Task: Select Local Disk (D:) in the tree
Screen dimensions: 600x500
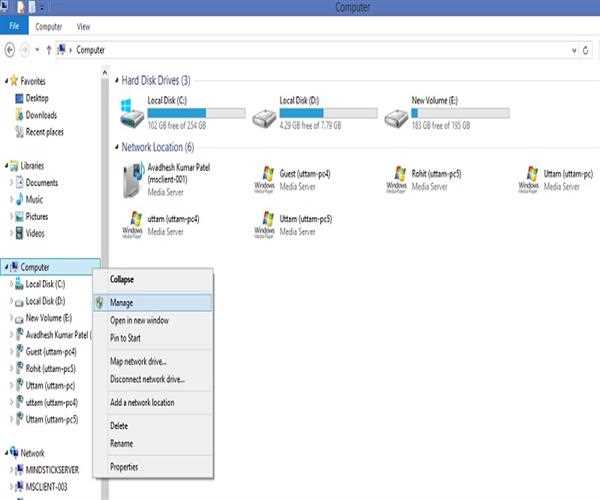Action: point(45,301)
